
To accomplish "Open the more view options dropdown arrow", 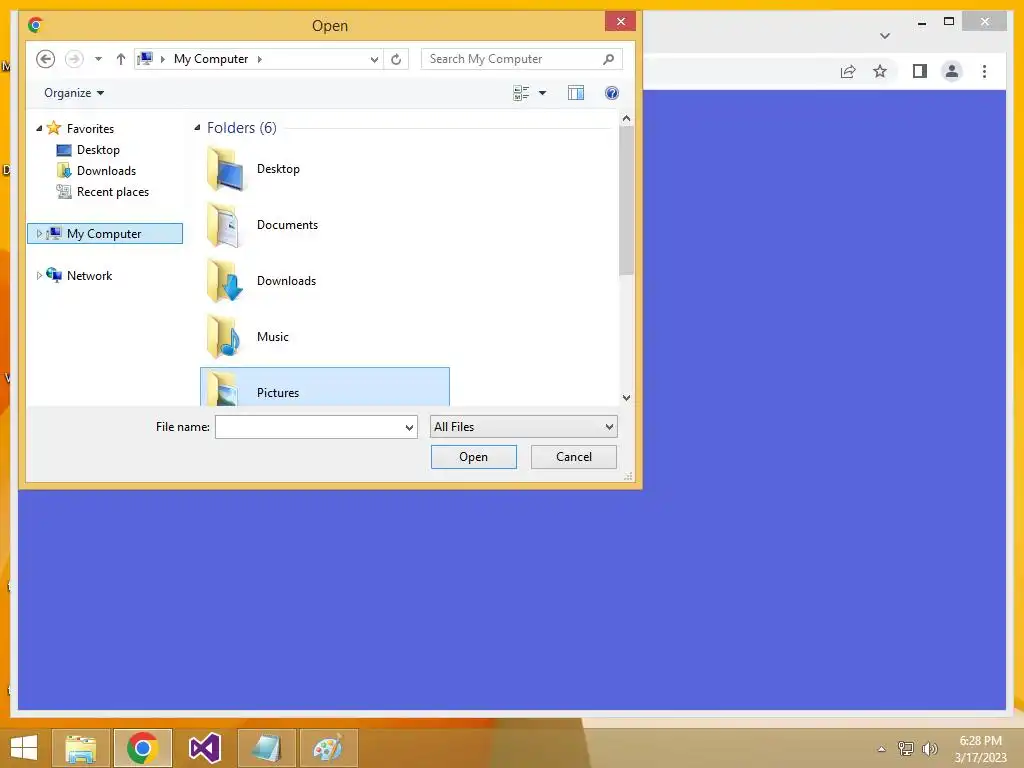I will click(542, 93).
